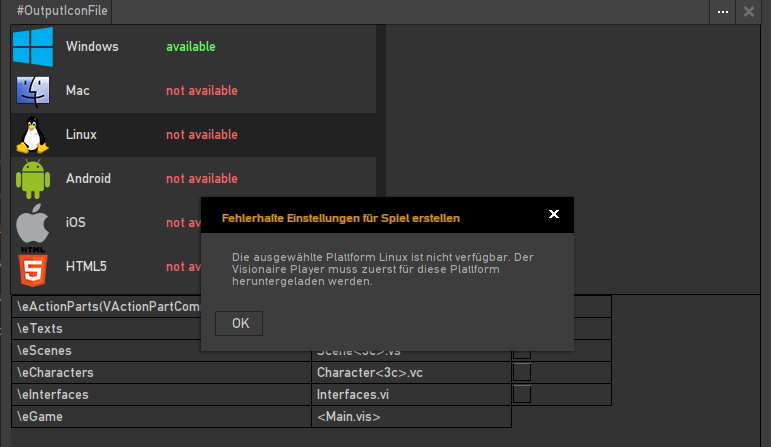
Task: Click the \eCharacters table cell
Action: 161,373
